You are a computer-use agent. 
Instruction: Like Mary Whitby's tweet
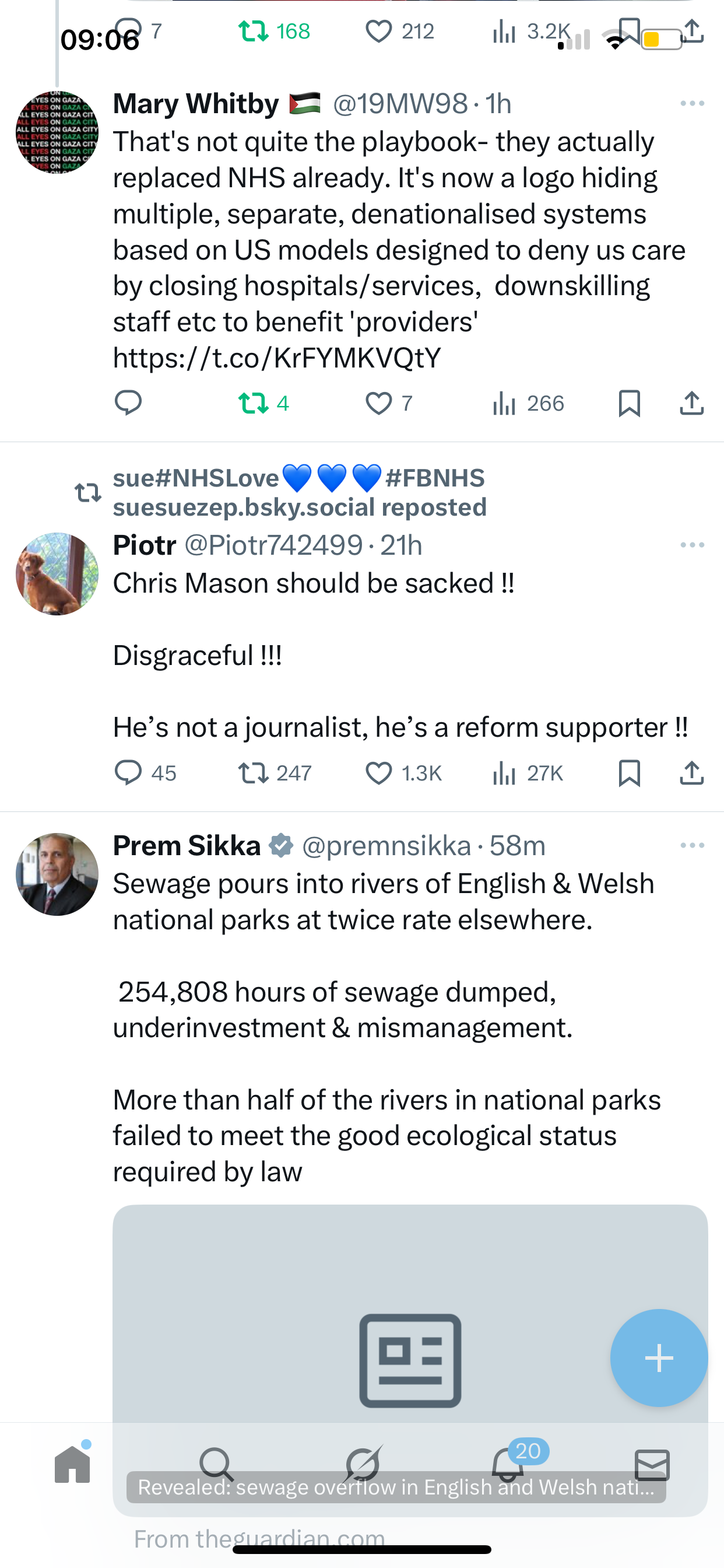pyautogui.click(x=378, y=403)
